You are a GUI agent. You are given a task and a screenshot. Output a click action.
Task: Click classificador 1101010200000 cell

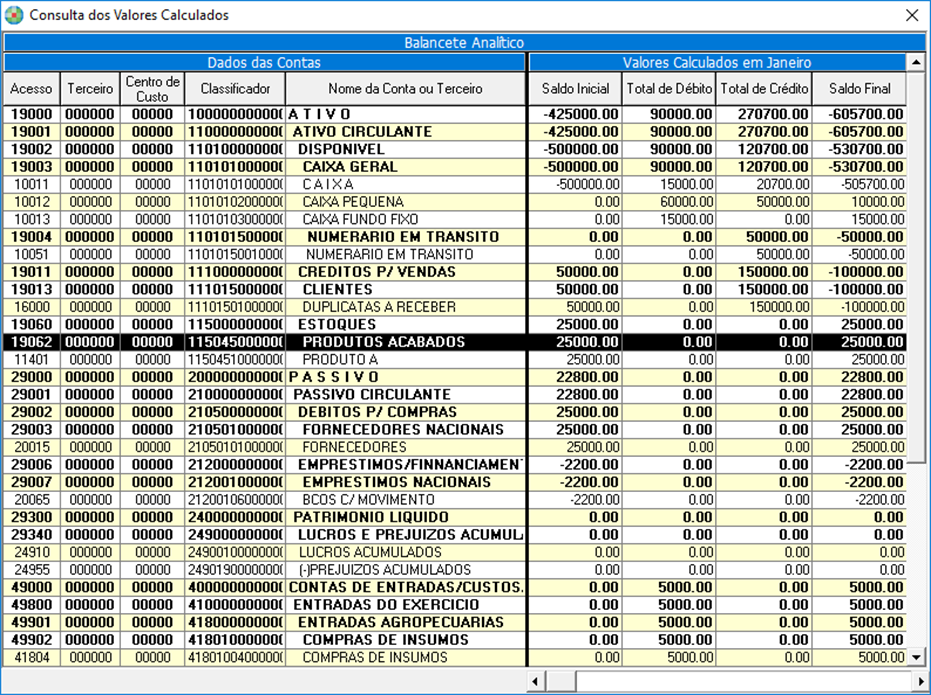pyautogui.click(x=235, y=202)
